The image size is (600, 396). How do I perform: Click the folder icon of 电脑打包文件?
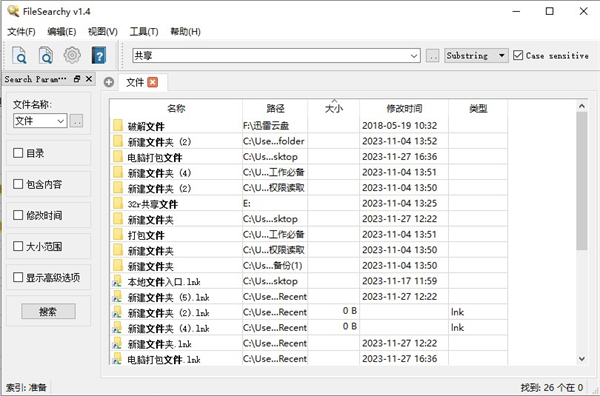pos(118,156)
